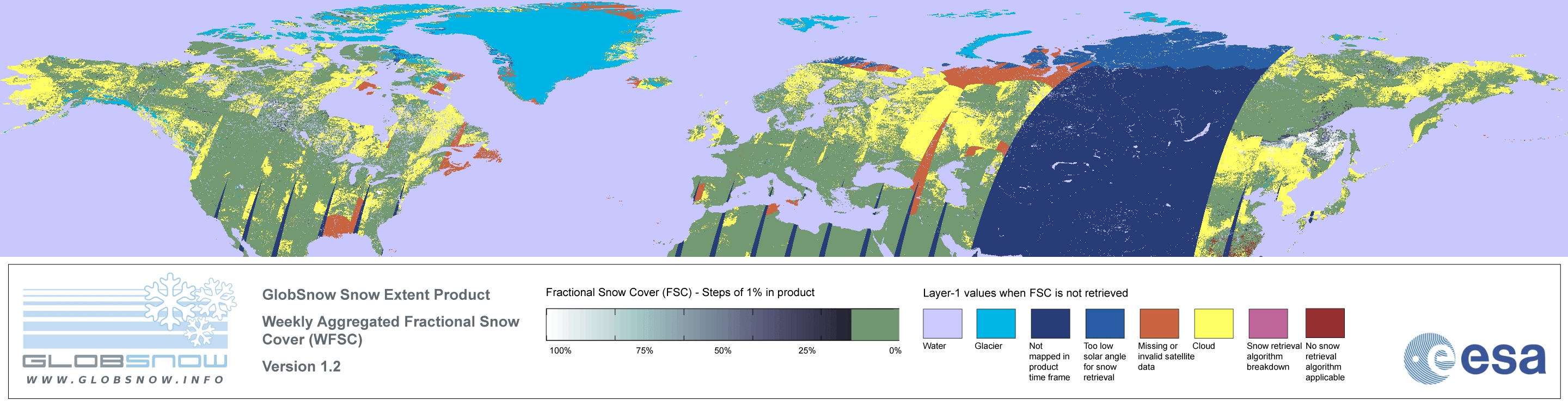Image resolution: width=1568 pixels, height=406 pixels.
Task: Click the 25% colorbar label
Action: coord(806,350)
